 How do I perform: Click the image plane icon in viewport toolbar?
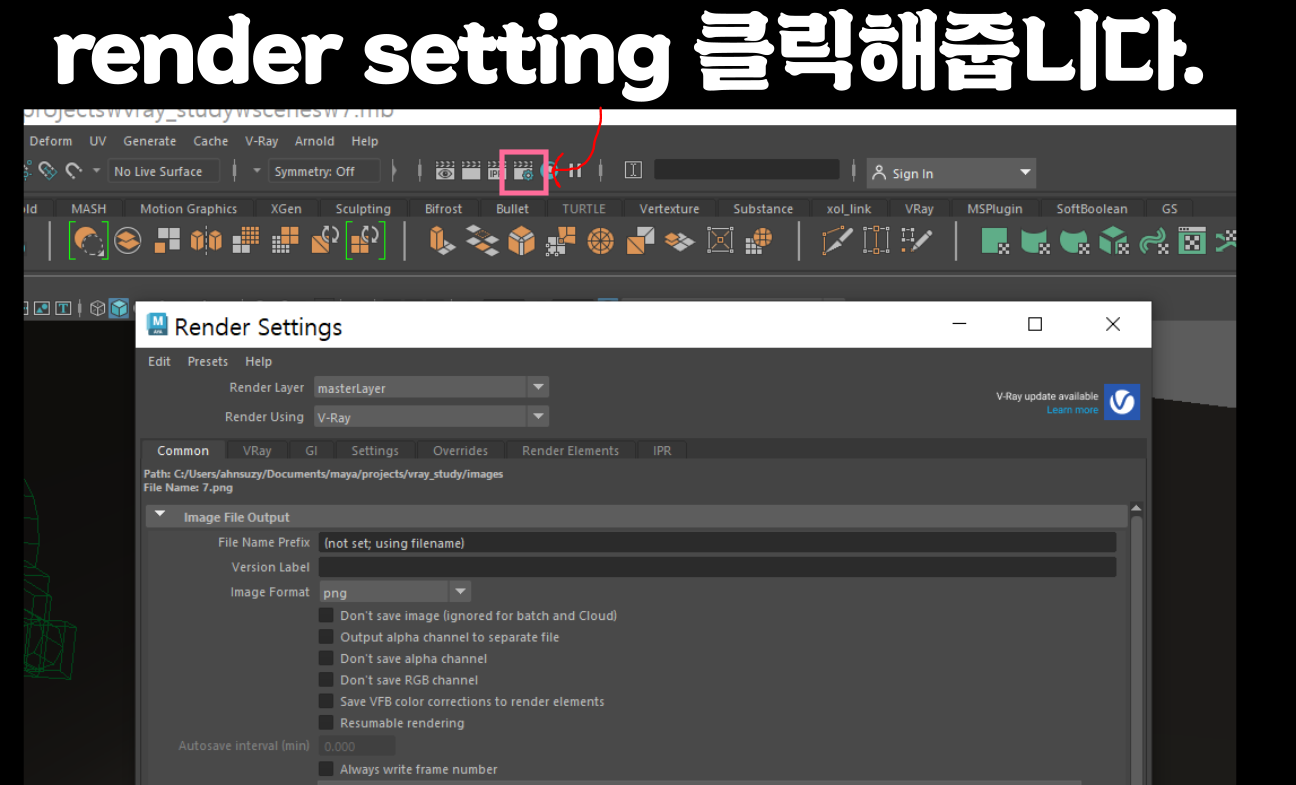43,308
